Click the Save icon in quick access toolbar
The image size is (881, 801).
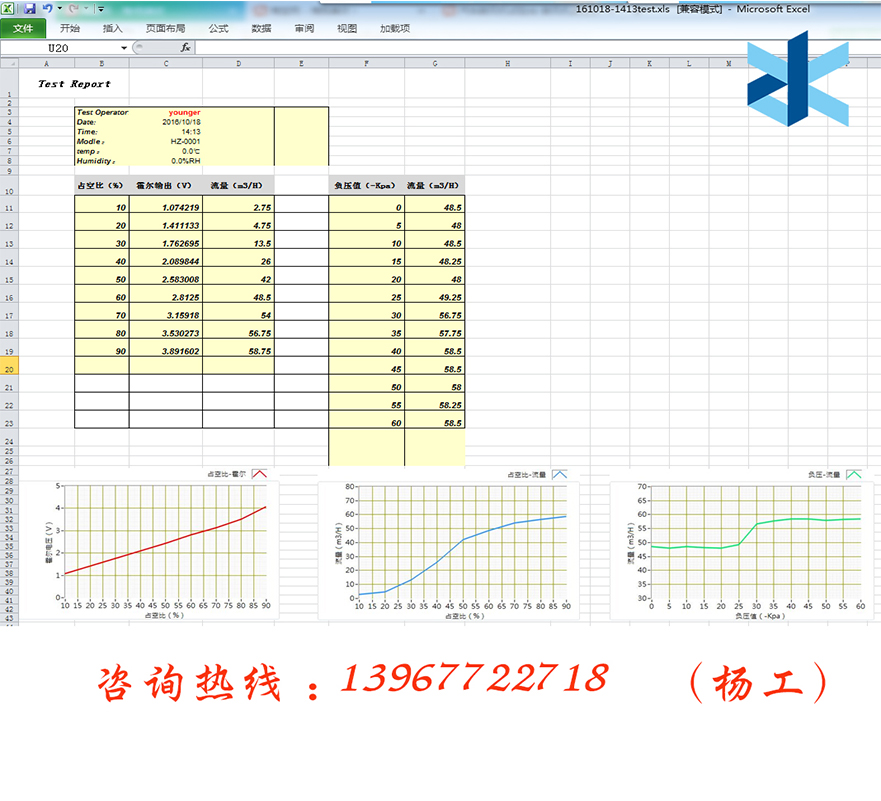pos(30,8)
